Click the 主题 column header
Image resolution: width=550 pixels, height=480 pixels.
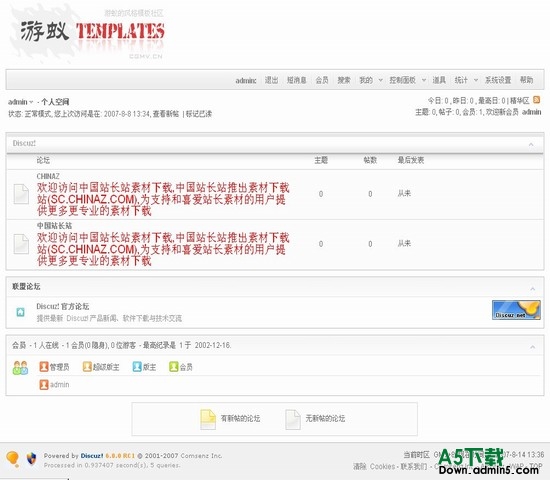pos(321,160)
